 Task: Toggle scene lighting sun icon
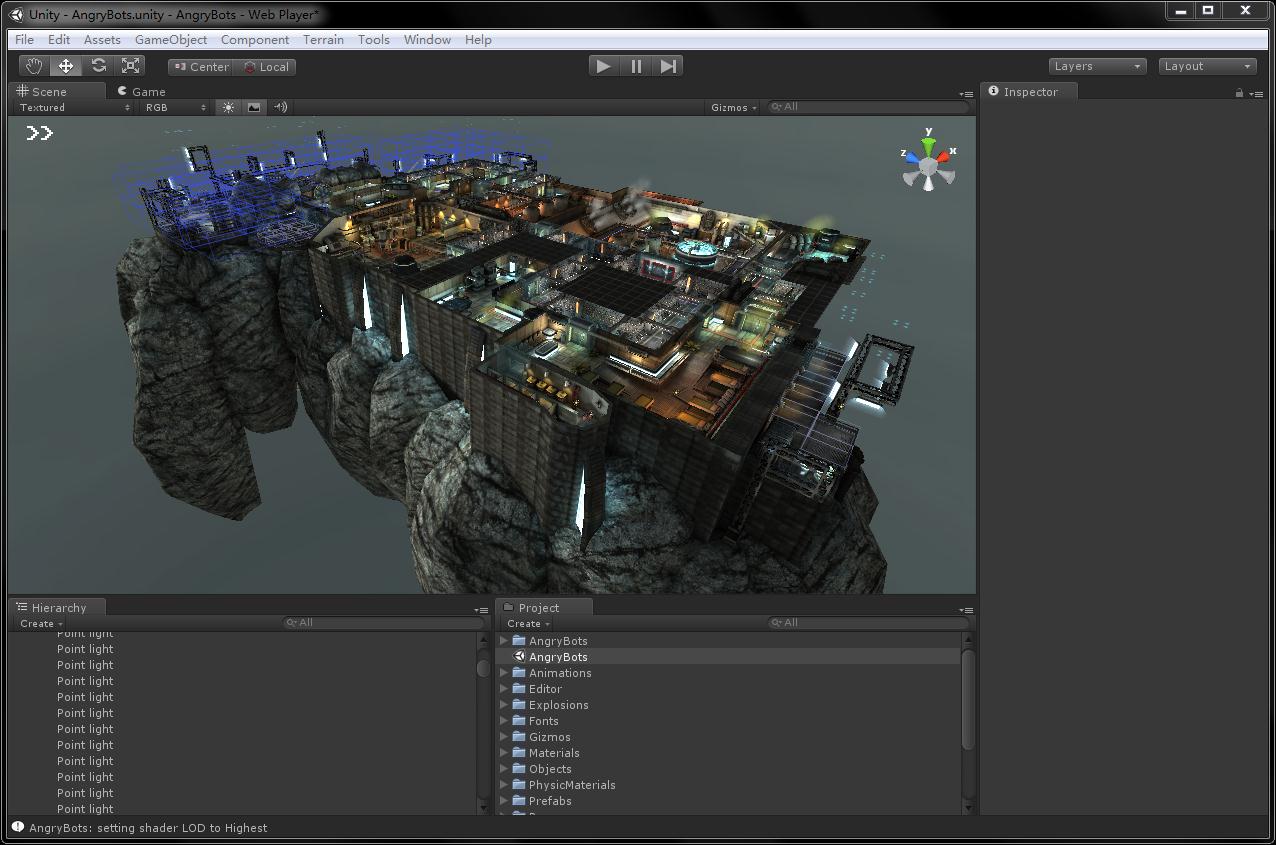pyautogui.click(x=228, y=107)
